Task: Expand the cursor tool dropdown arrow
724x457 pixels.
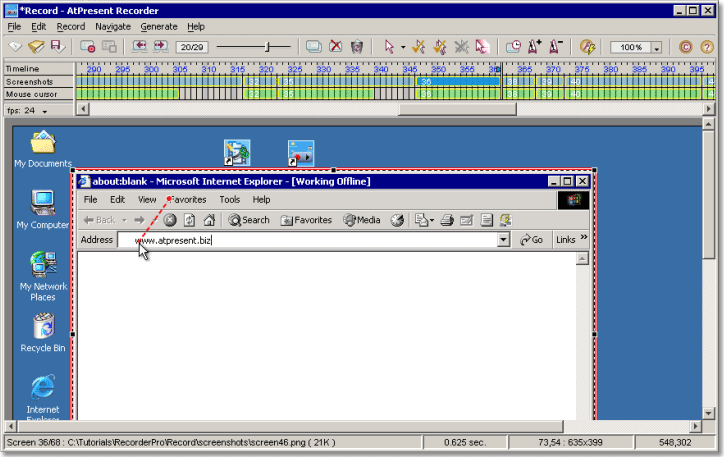Action: [x=403, y=47]
